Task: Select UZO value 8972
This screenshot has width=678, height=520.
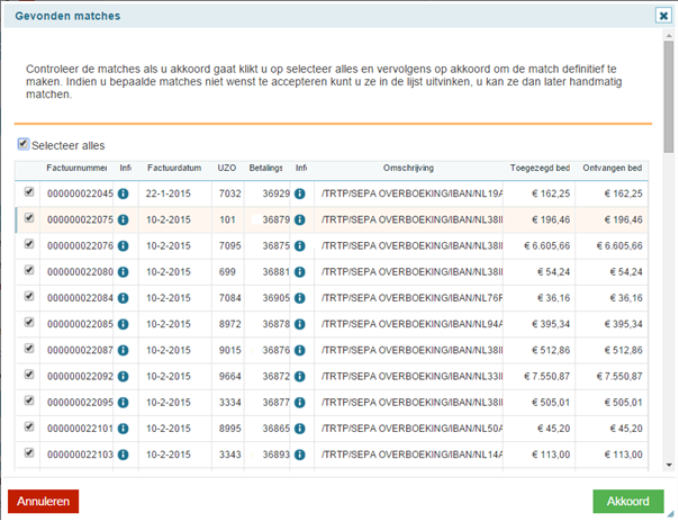Action: tap(230, 324)
